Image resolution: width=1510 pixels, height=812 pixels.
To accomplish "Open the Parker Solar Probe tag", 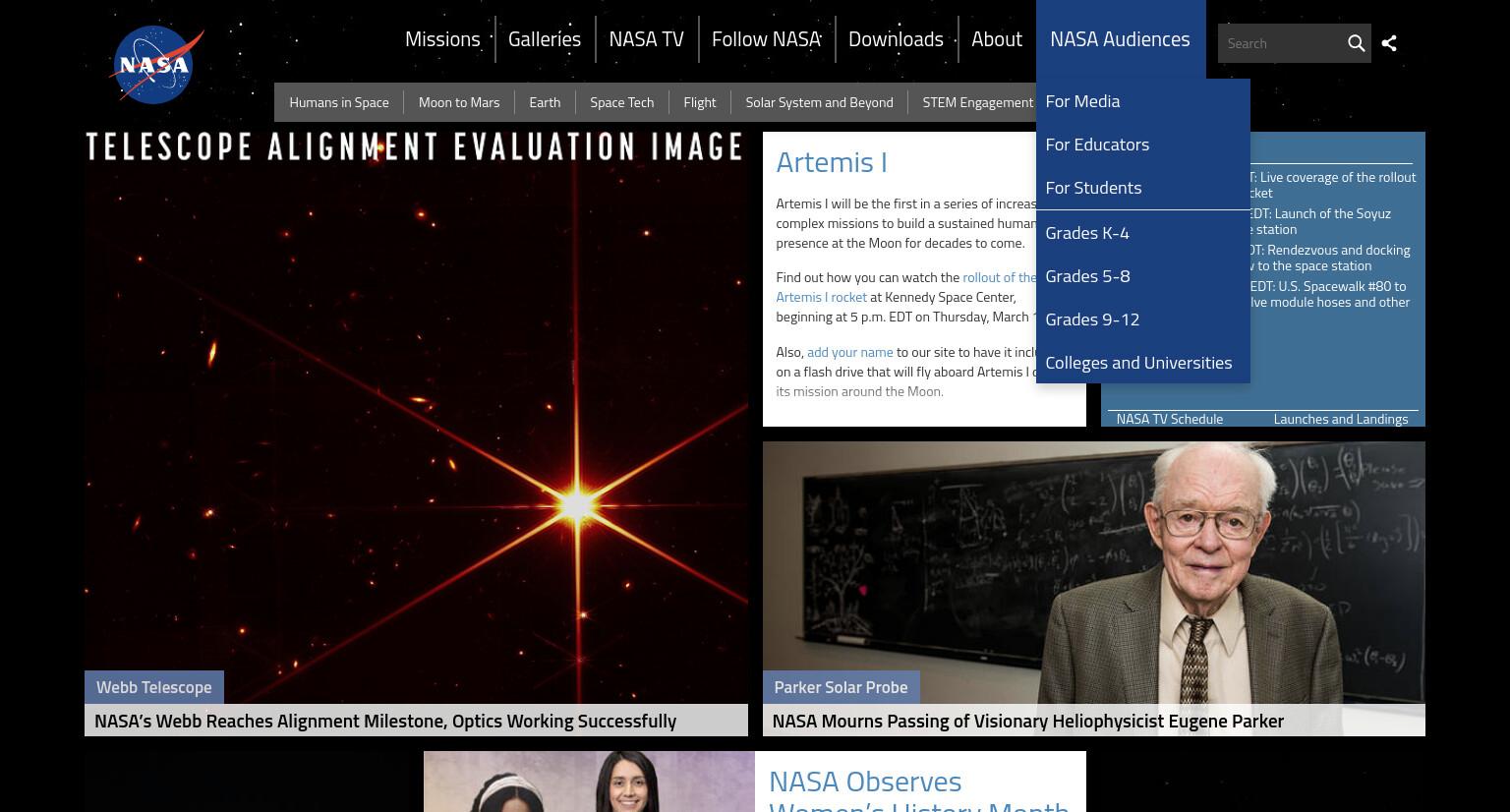I will point(841,687).
